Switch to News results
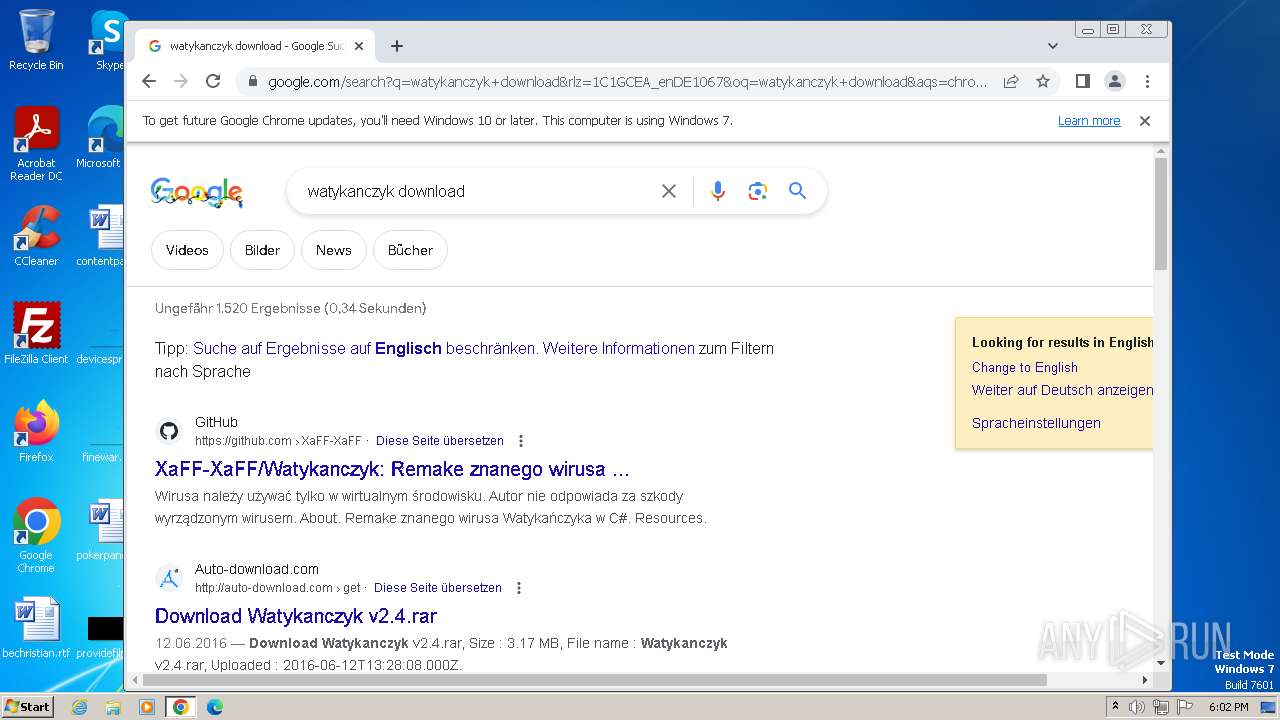Image resolution: width=1280 pixels, height=720 pixels. 333,250
